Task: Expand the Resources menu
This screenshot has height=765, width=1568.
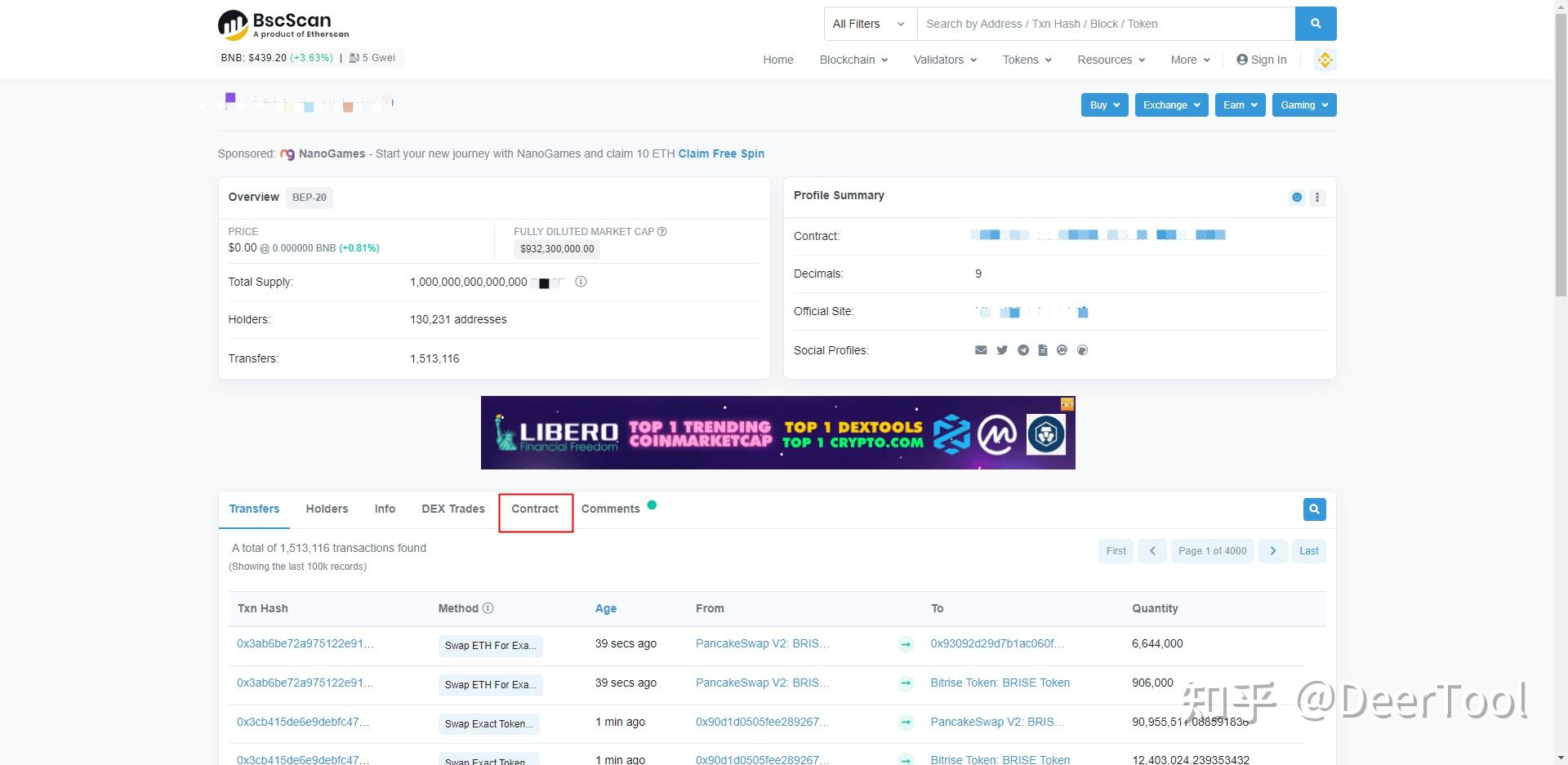Action: 1111,60
